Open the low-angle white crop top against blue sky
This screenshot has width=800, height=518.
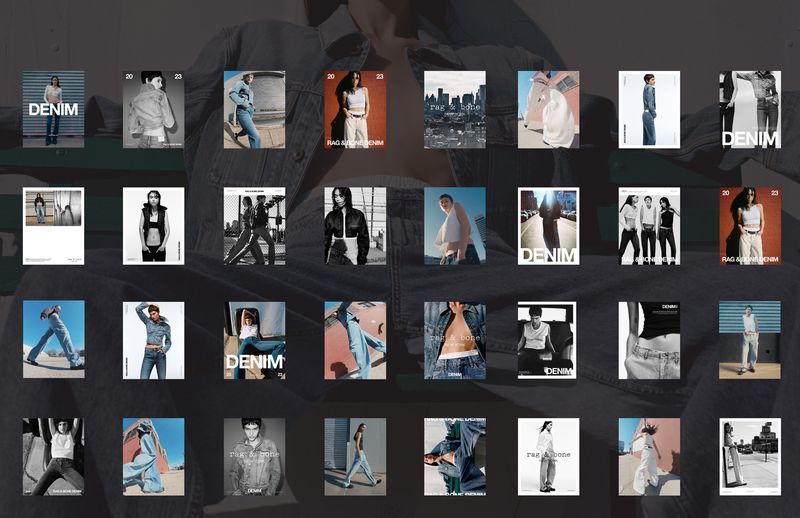click(x=455, y=226)
